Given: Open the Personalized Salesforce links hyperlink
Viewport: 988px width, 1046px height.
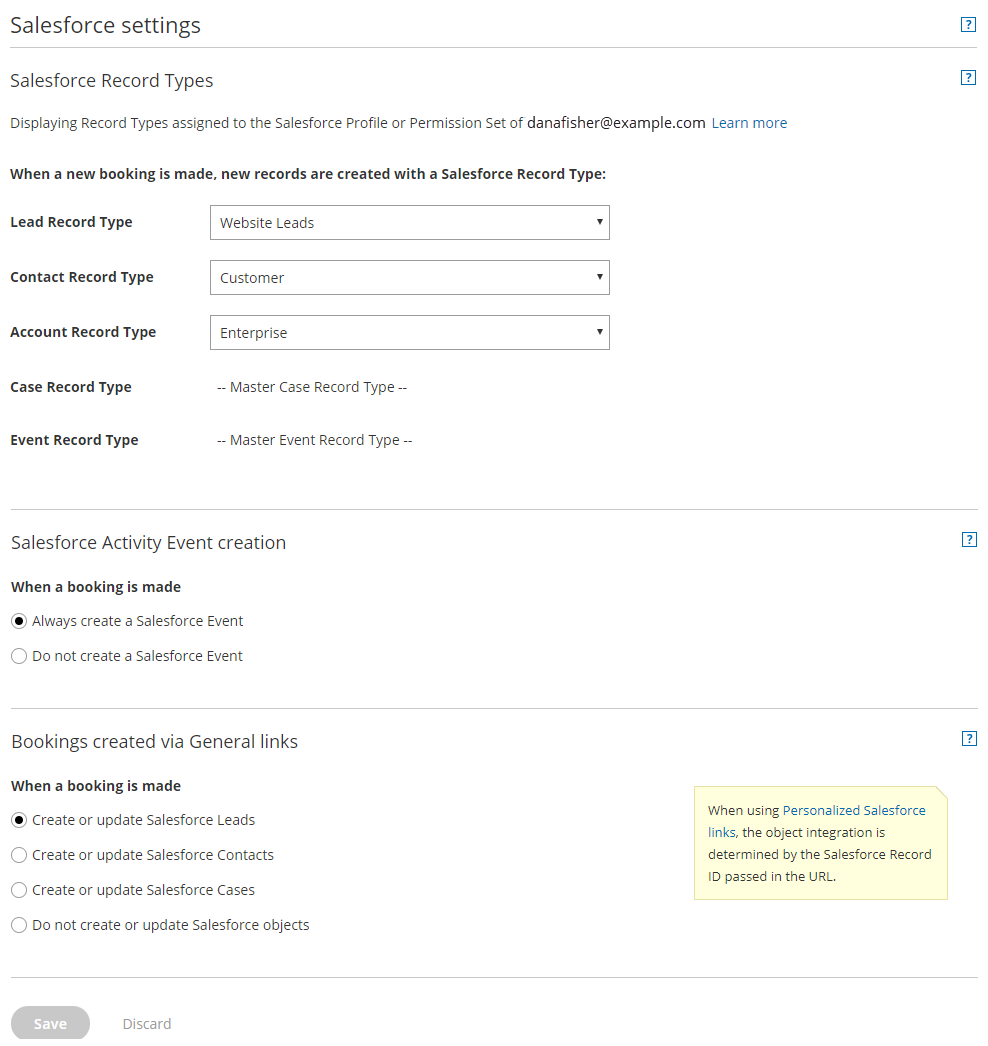Looking at the screenshot, I should (x=853, y=811).
